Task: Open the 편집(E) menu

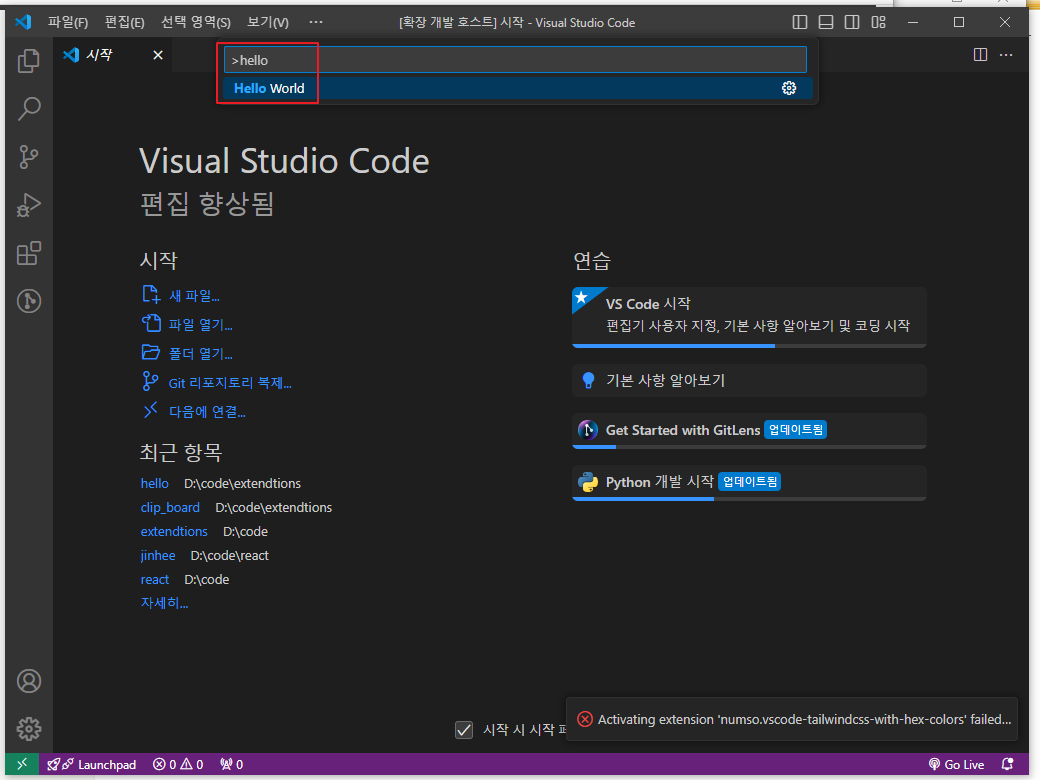Action: point(125,23)
